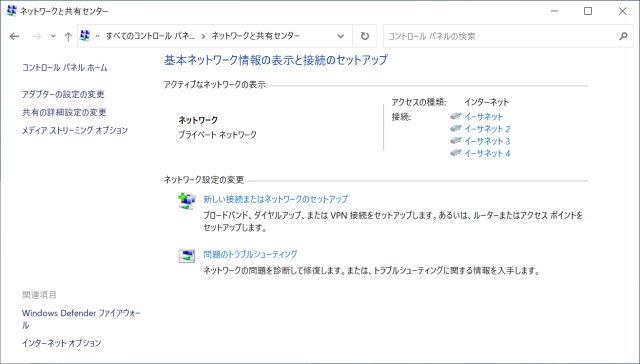Refresh the Network and Sharing Center

click(x=365, y=36)
